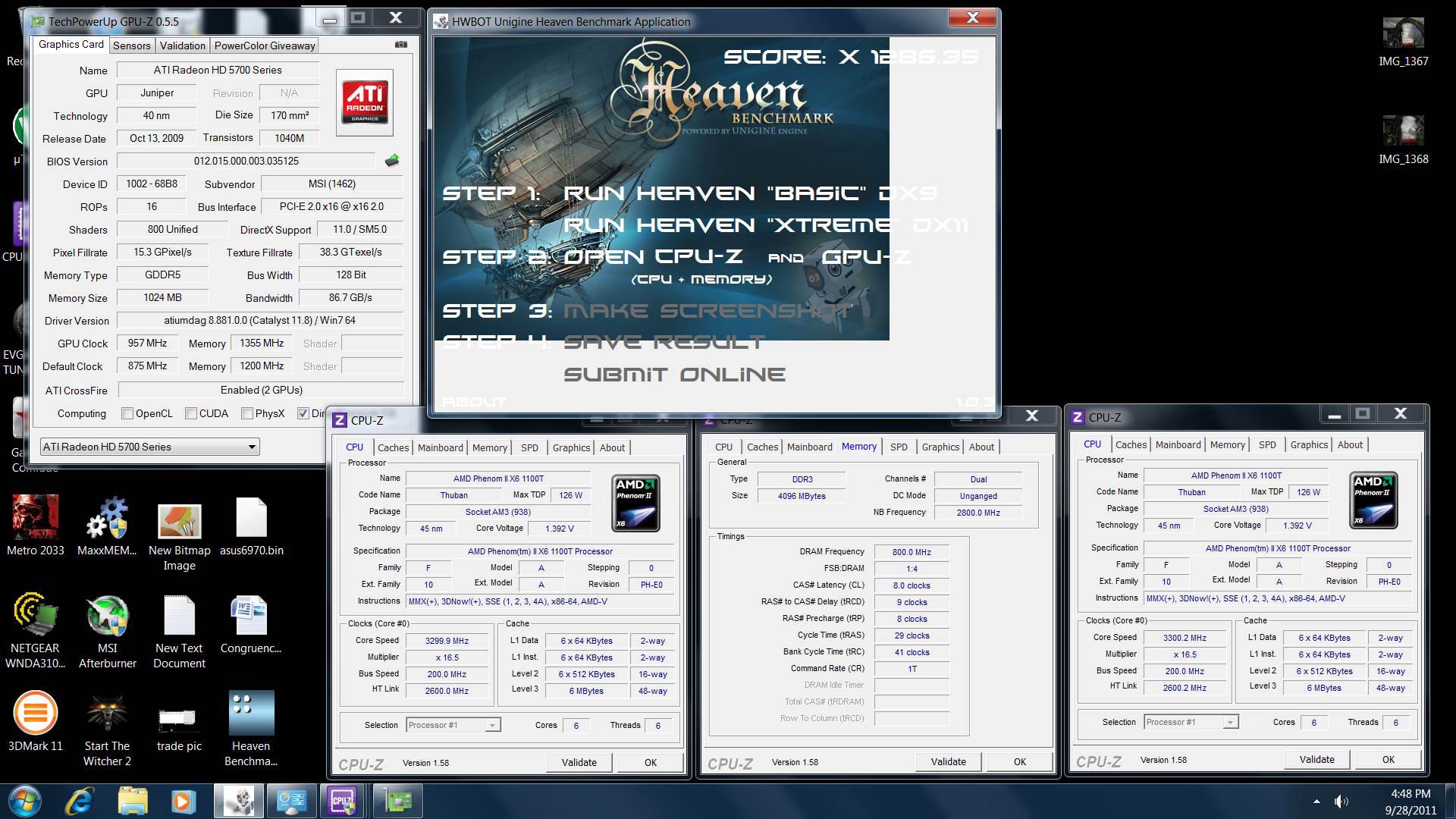Viewport: 1456px width, 819px height.
Task: Open Metro 2033 desktop shortcut
Action: coord(36,526)
